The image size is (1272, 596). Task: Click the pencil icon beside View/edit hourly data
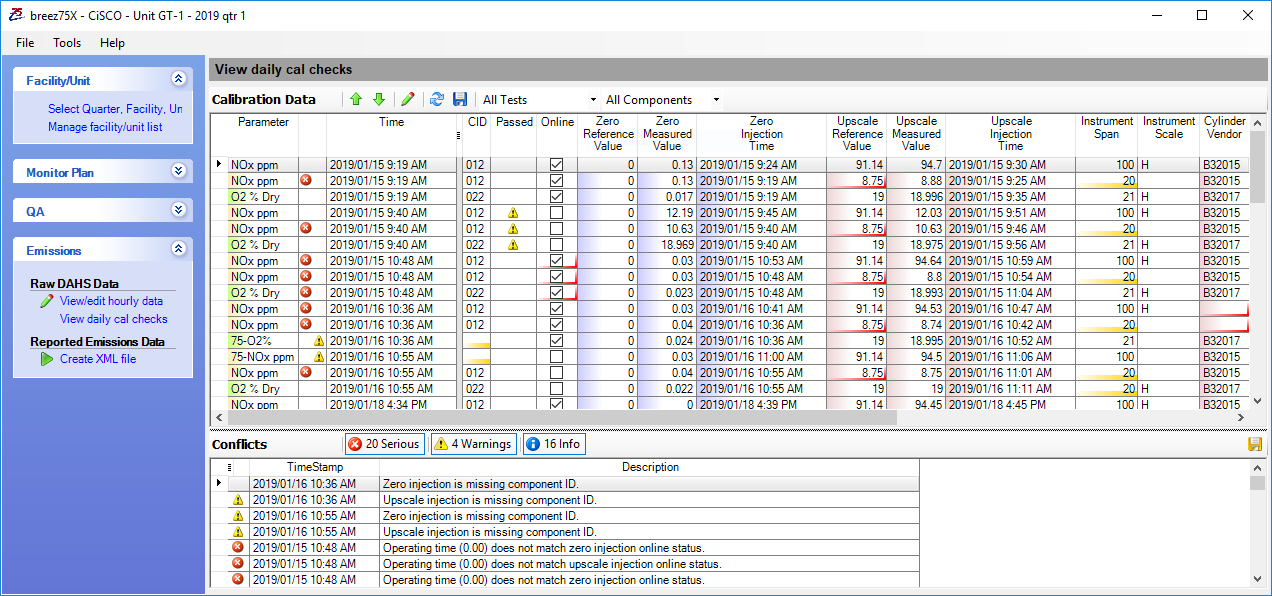pyautogui.click(x=47, y=301)
